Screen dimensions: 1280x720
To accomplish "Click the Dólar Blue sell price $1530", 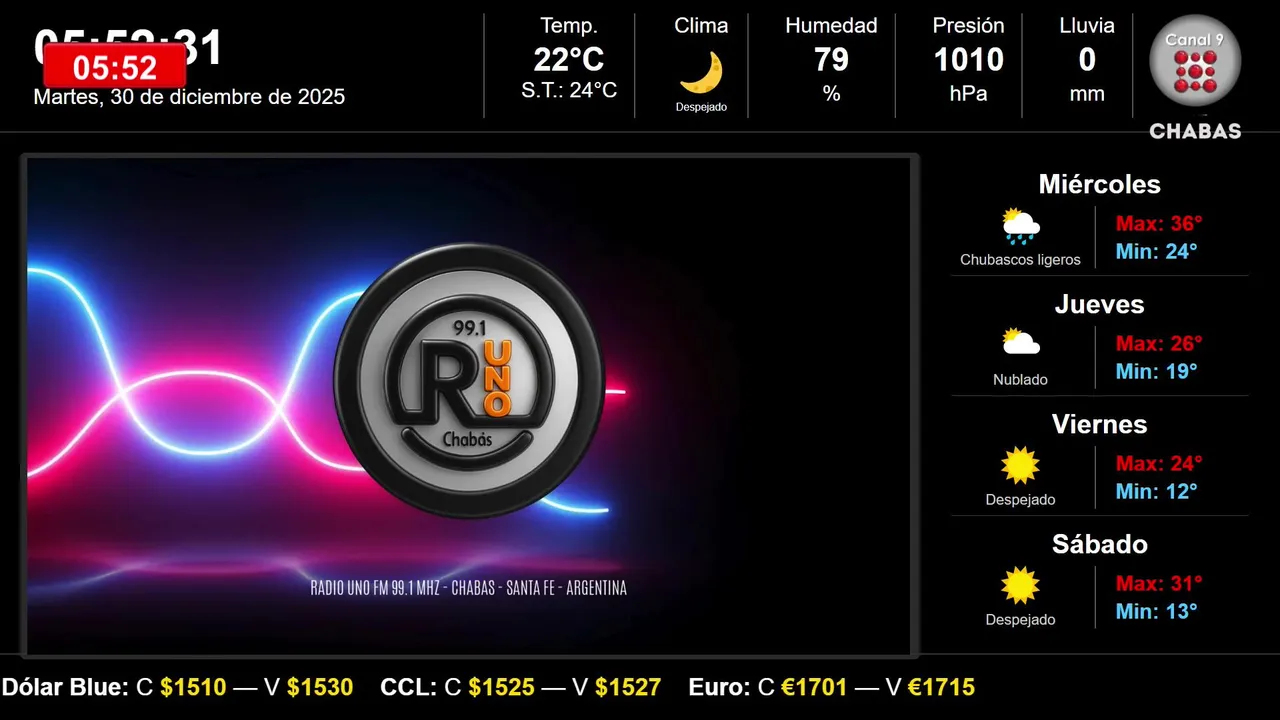I will coord(320,688).
